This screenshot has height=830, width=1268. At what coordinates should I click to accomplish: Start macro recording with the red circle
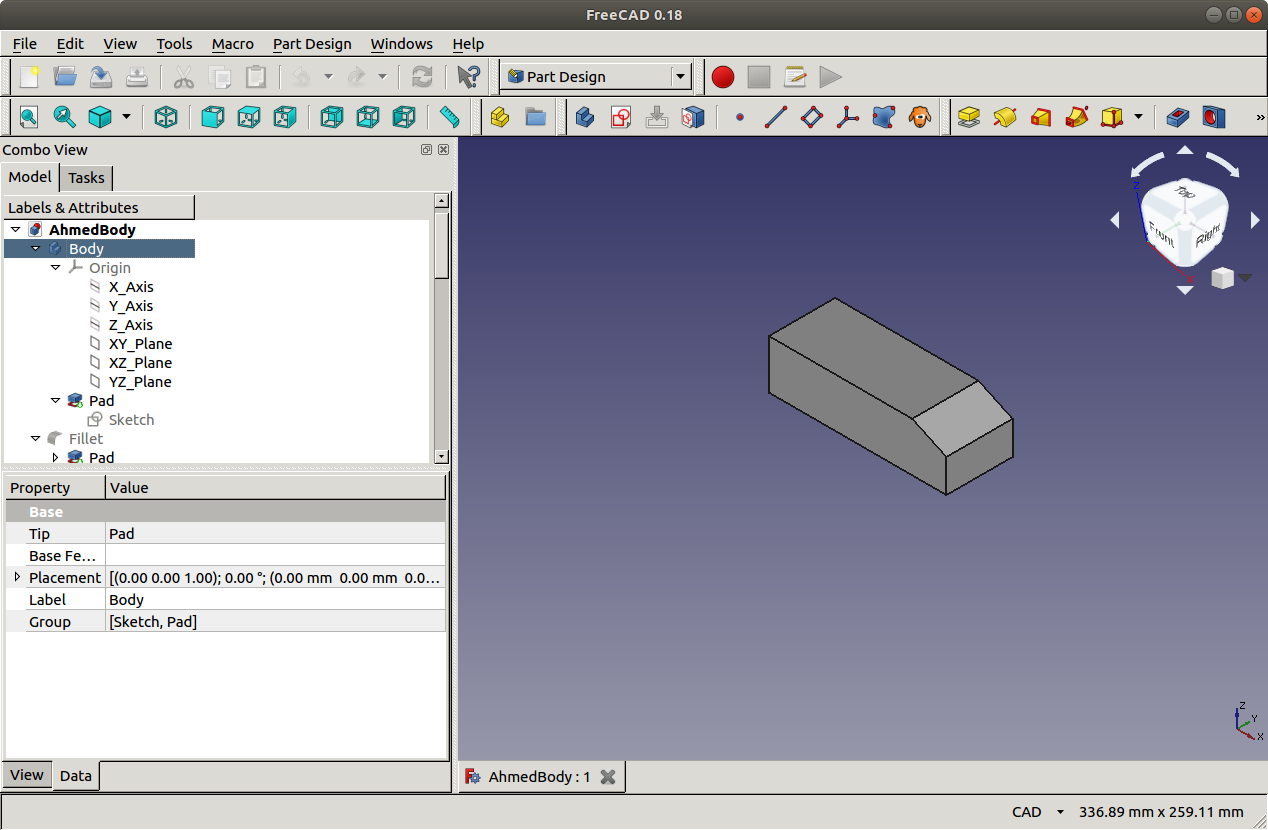pos(723,77)
